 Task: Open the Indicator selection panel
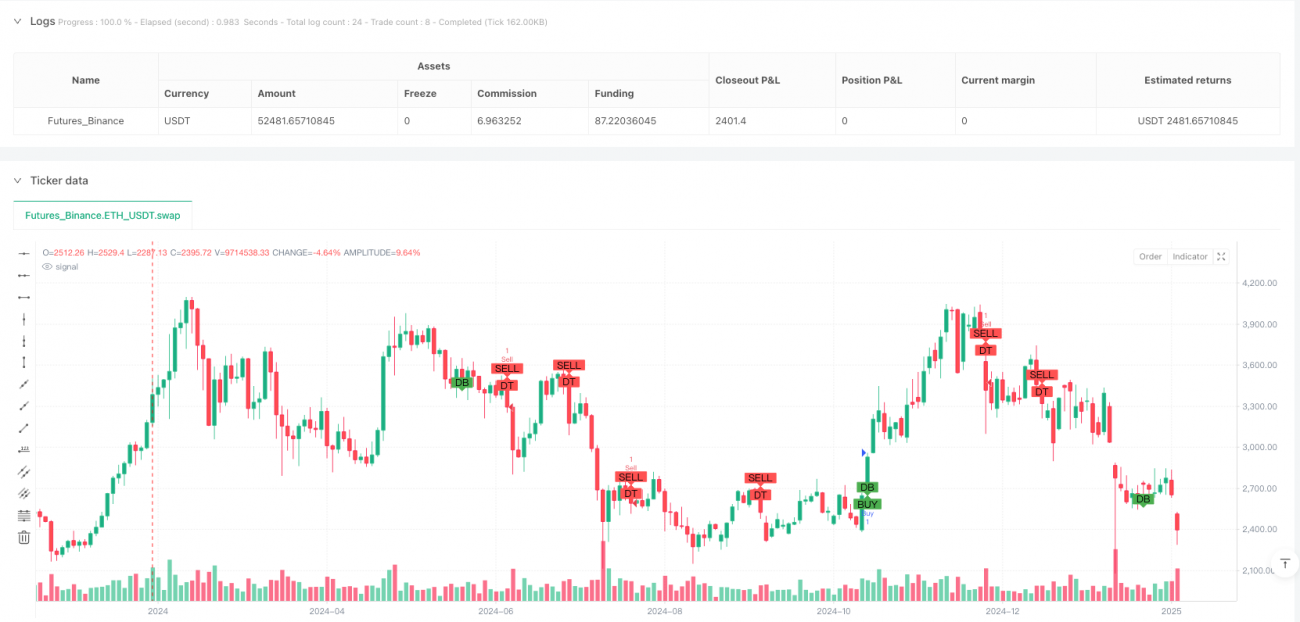1188,256
